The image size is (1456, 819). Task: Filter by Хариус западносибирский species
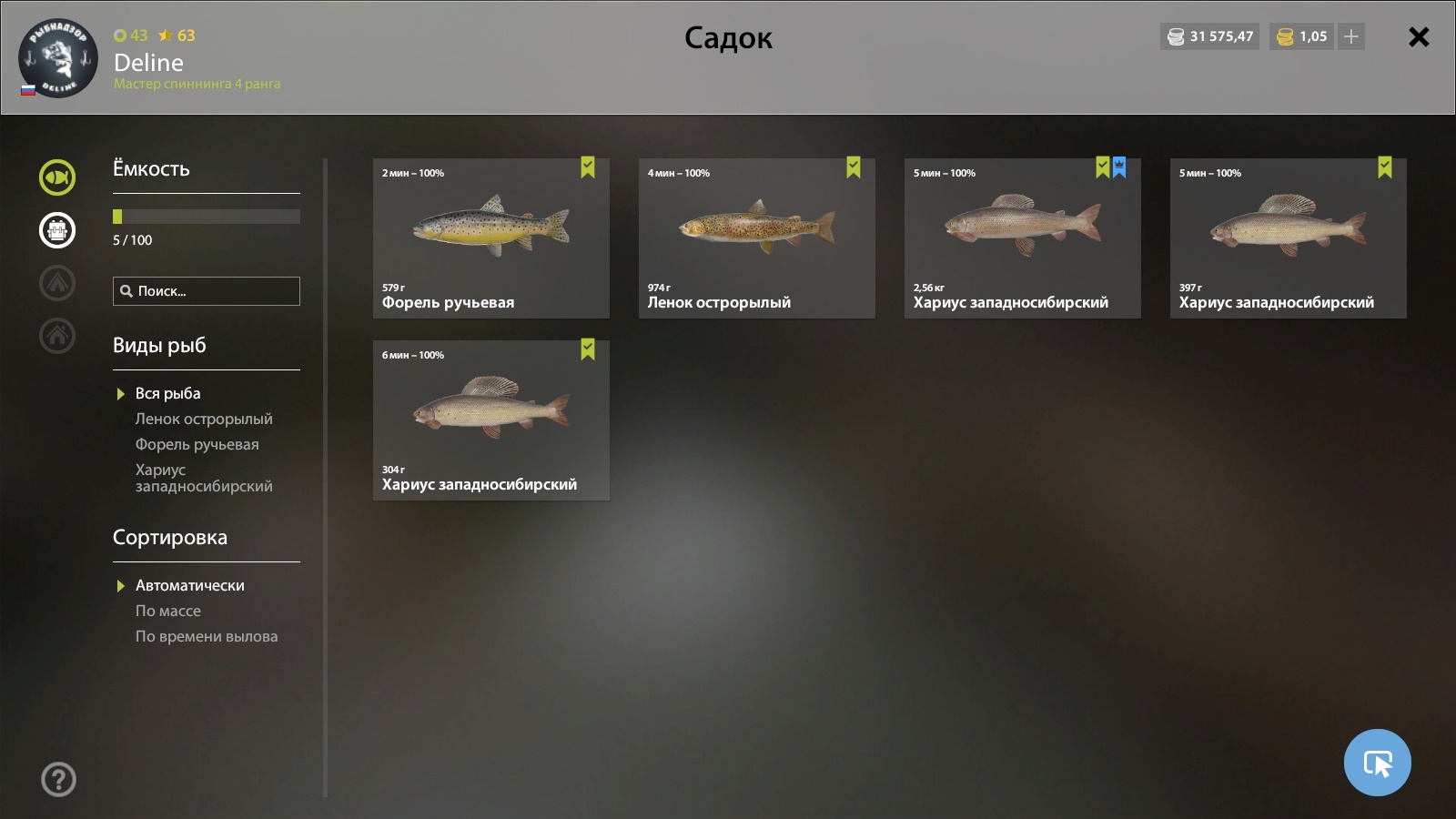(204, 478)
